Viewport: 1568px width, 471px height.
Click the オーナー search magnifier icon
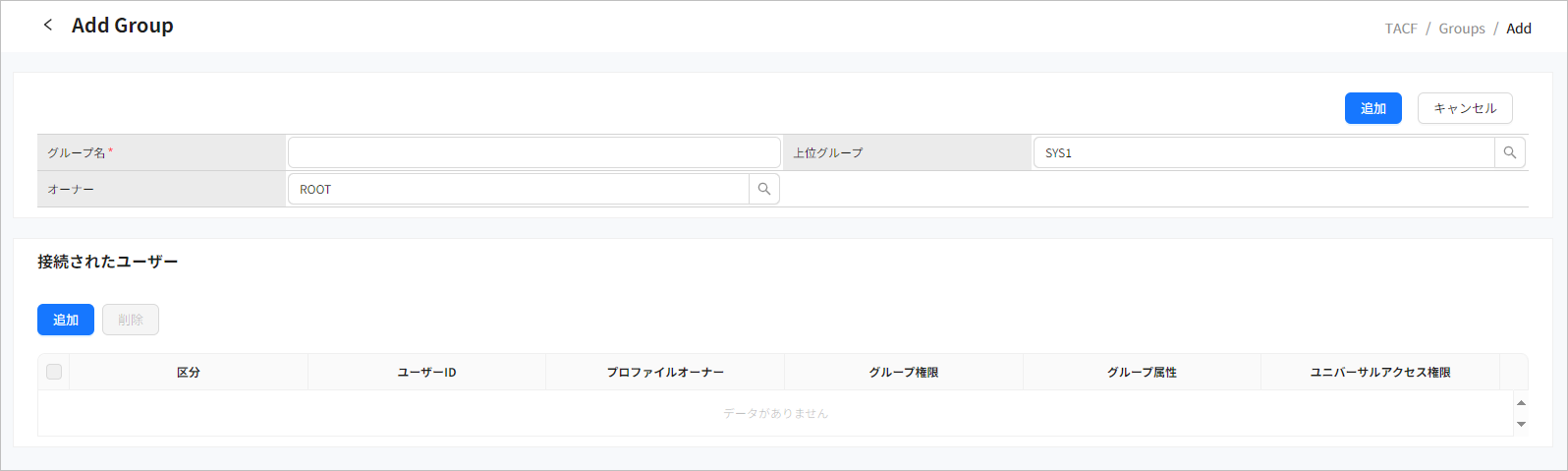(x=764, y=190)
